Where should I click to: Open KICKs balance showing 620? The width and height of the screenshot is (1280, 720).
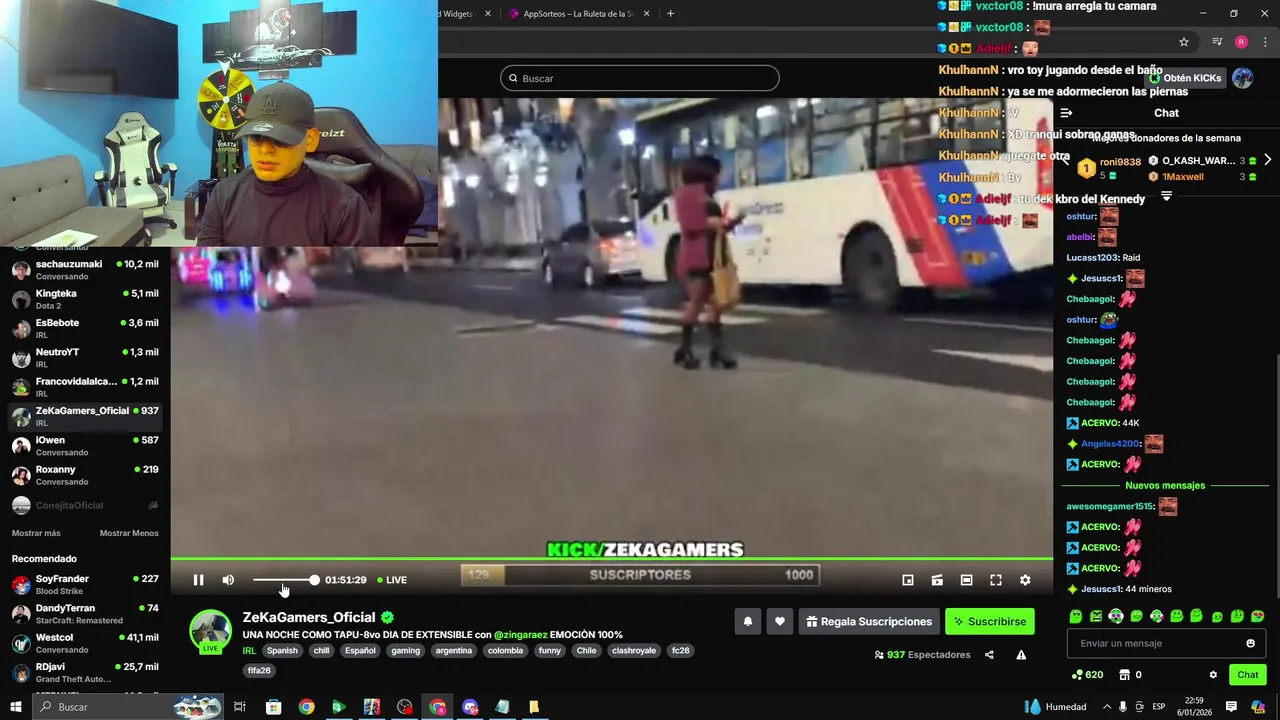(1087, 675)
